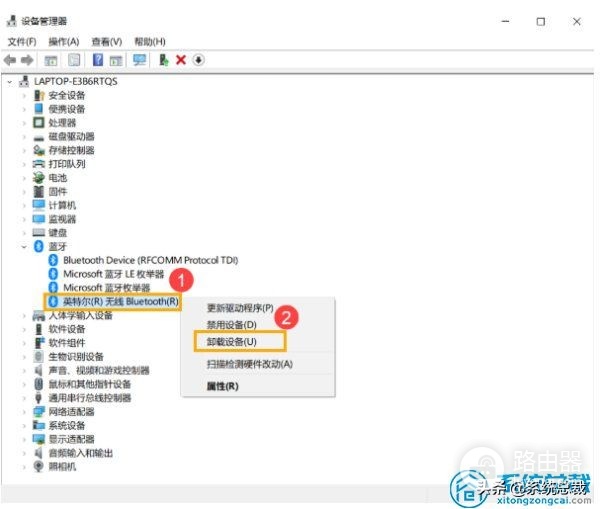Expand the 声音、视频和游戏控制器 category
Image resolution: width=600 pixels, height=509 pixels.
24,370
